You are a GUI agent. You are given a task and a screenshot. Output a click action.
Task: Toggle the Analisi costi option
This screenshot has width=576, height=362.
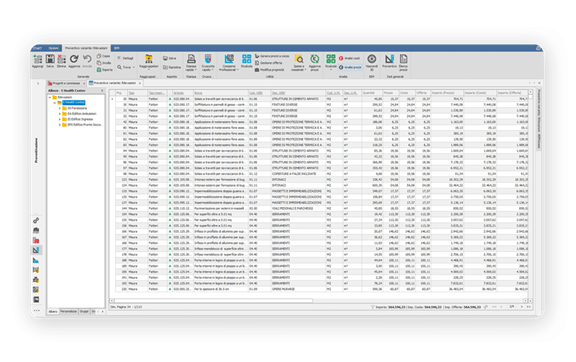349,58
